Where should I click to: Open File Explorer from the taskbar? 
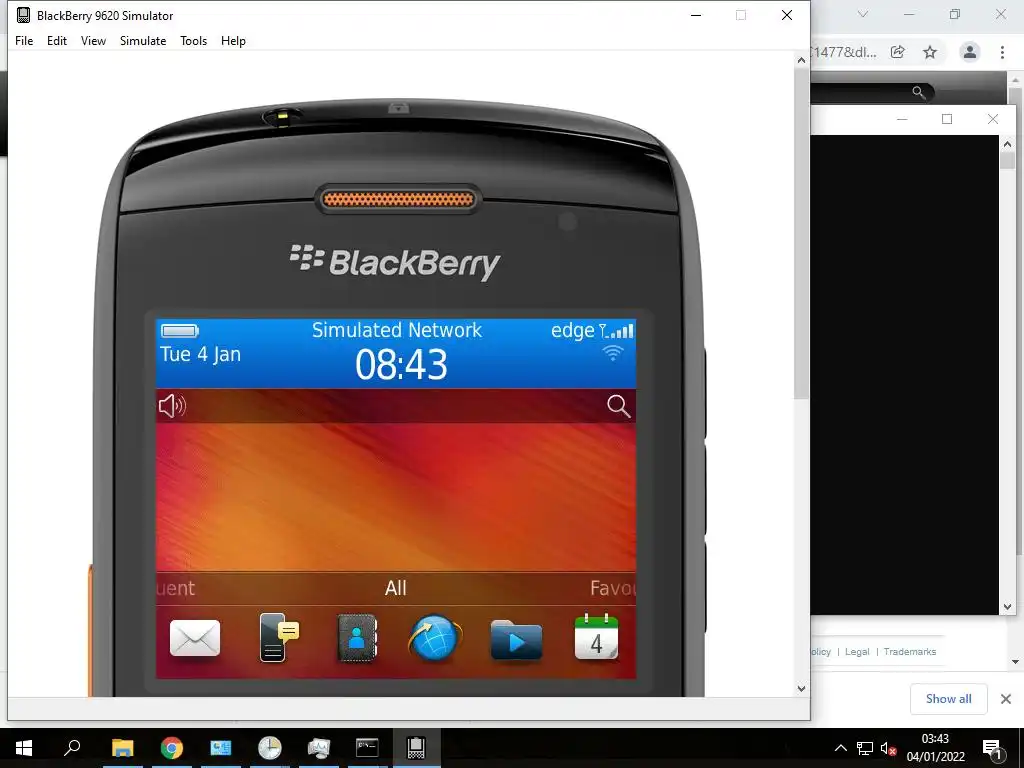click(122, 748)
